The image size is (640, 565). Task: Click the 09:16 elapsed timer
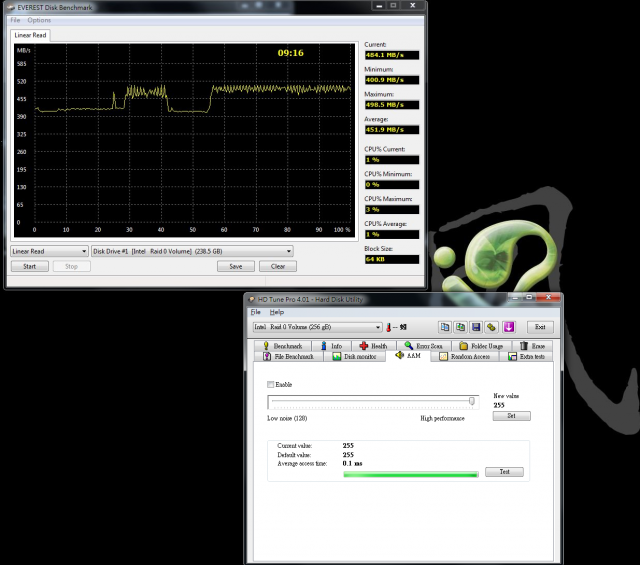[291, 53]
